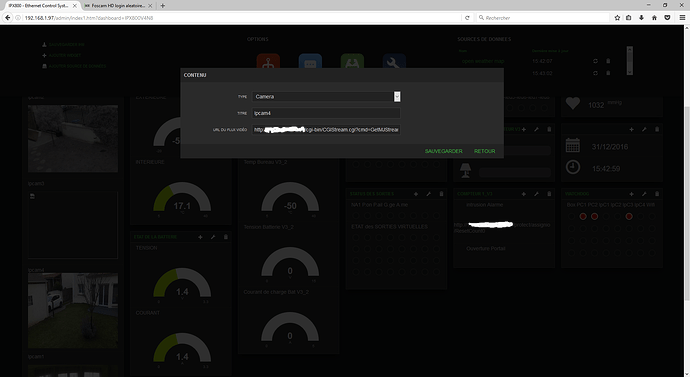Click the lamp icon in the pane
Viewport: 690px width, 377px height.
click(x=465, y=170)
